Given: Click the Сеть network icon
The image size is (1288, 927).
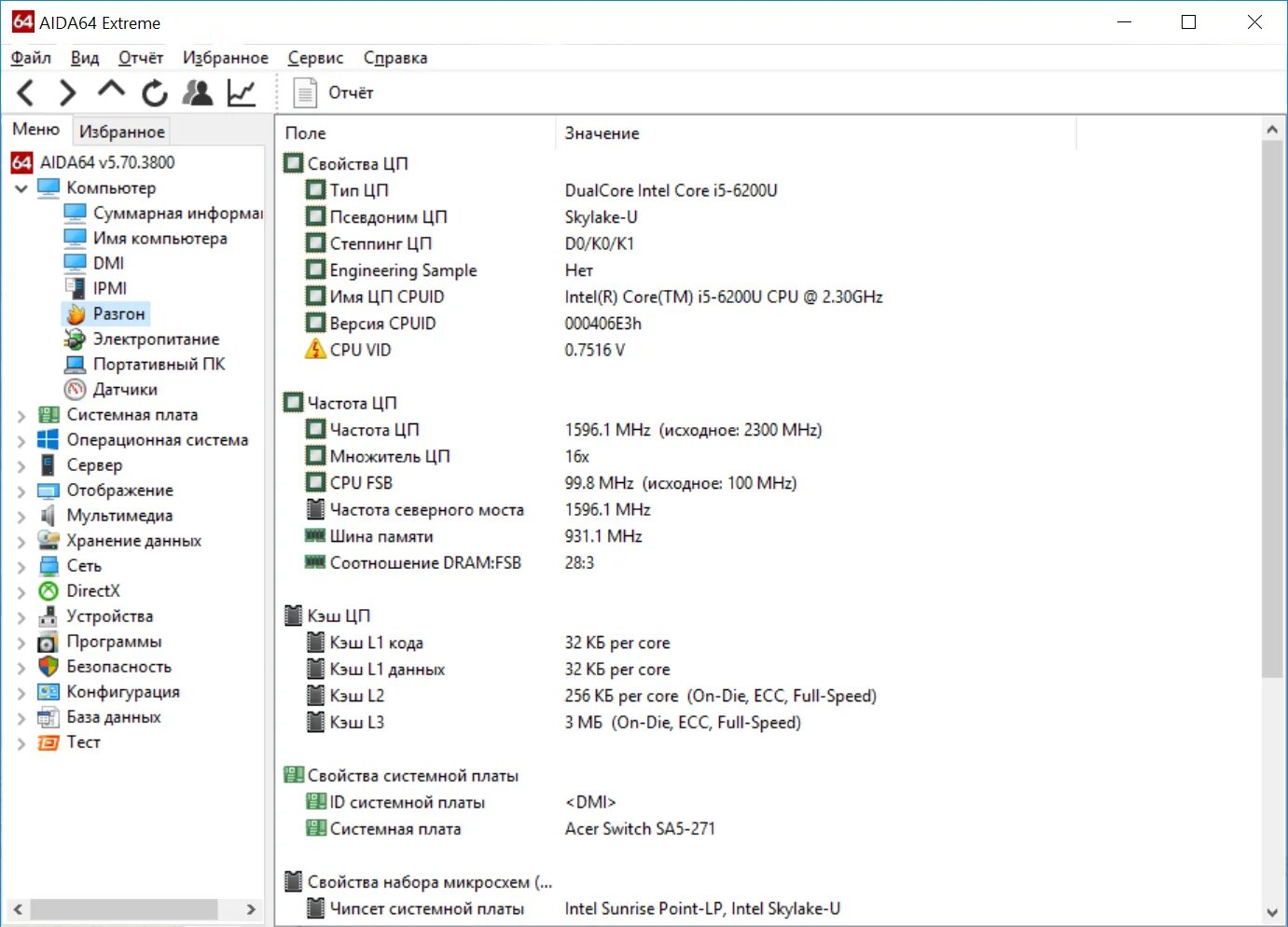Looking at the screenshot, I should coord(48,566).
